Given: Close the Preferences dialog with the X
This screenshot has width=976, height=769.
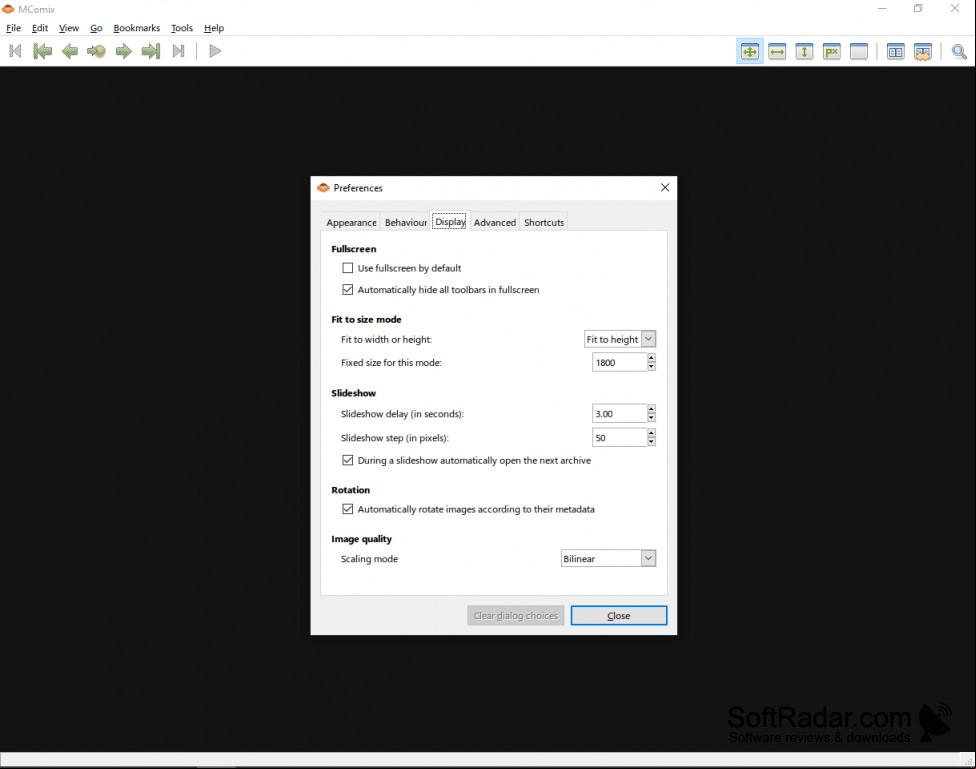Looking at the screenshot, I should point(665,187).
